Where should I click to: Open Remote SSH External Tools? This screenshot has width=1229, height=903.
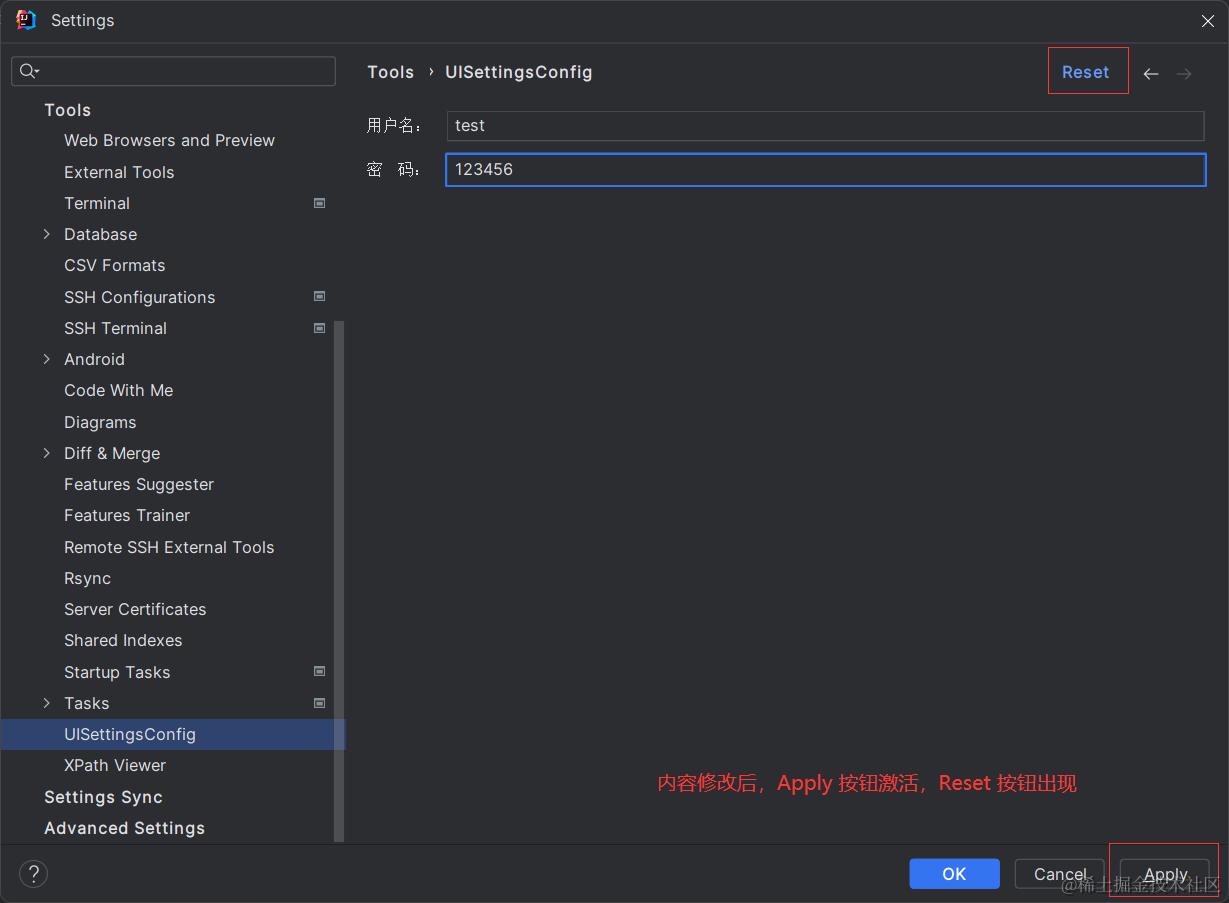tap(169, 547)
